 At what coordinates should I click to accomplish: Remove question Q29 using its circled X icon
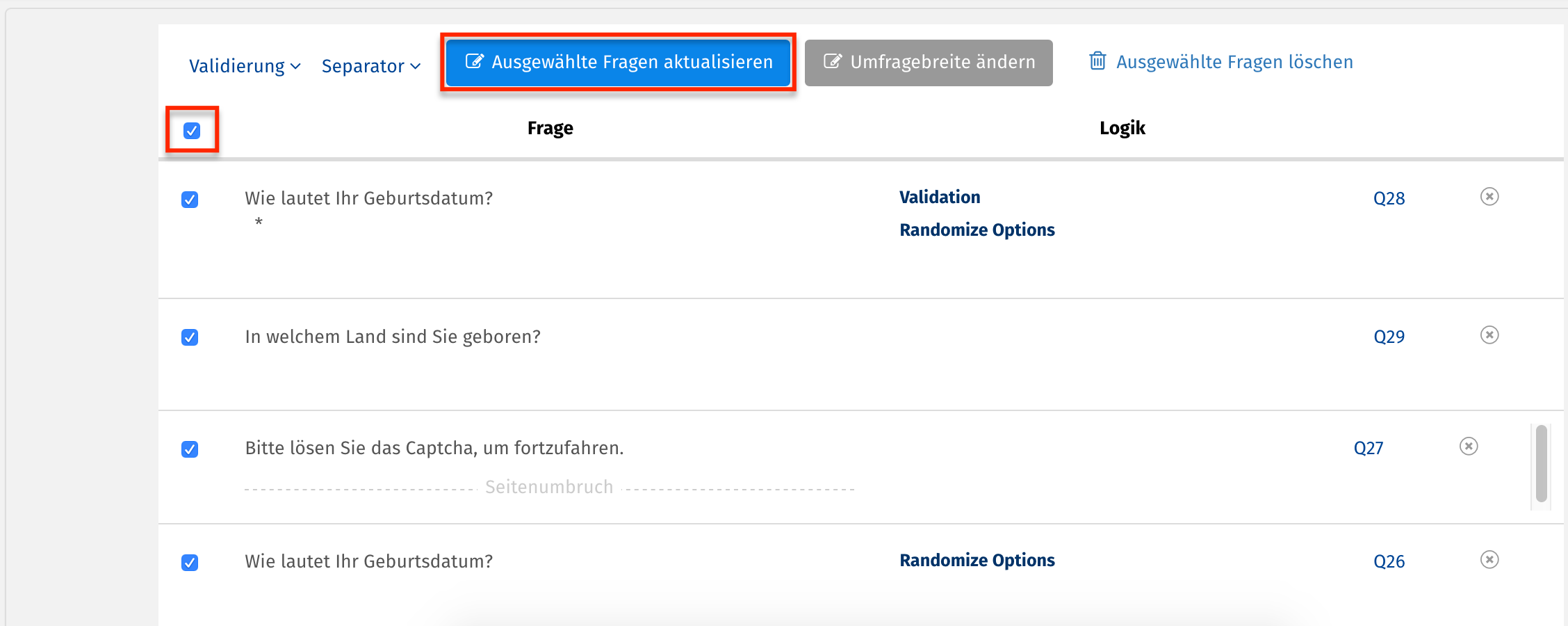1489,335
